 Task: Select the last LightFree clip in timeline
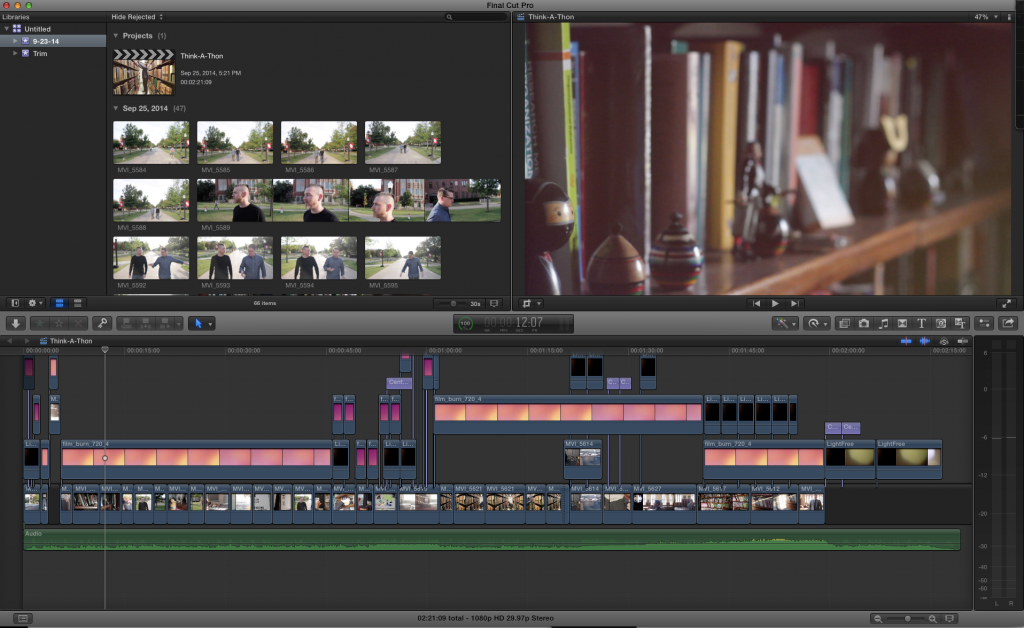pos(908,460)
